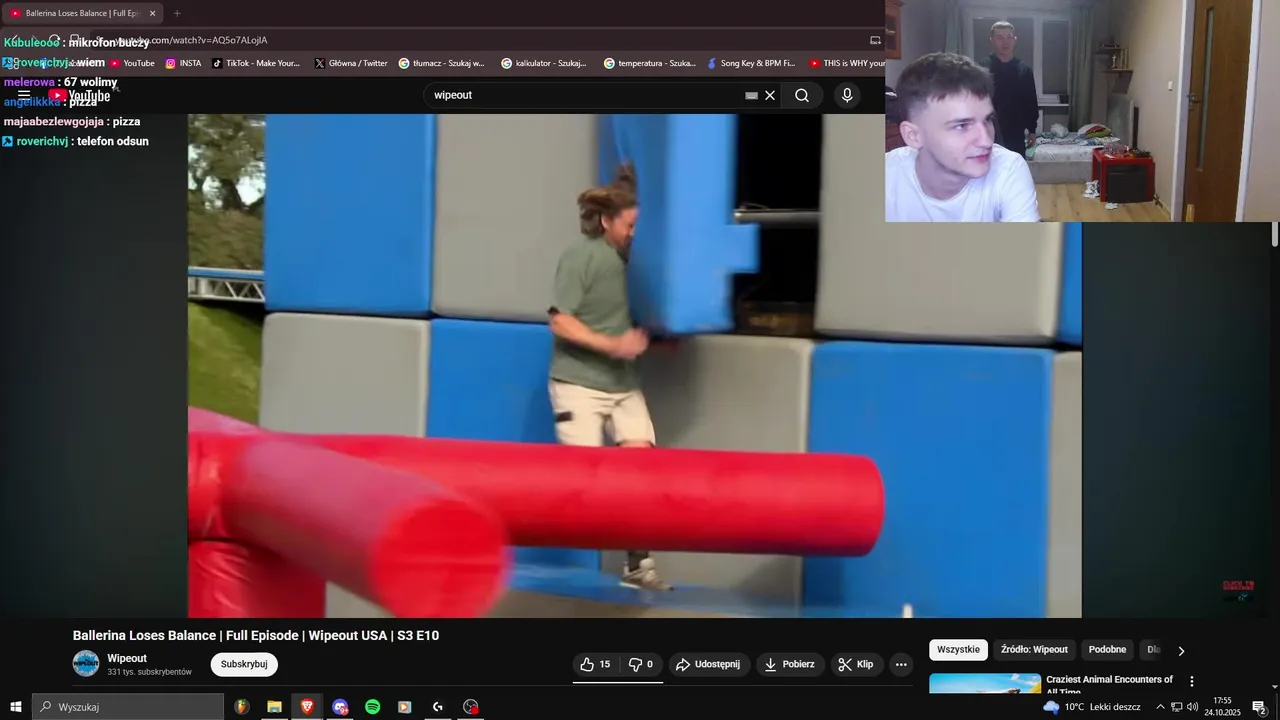The image size is (1280, 720).
Task: Open the media player taskbar icon
Action: click(405, 707)
